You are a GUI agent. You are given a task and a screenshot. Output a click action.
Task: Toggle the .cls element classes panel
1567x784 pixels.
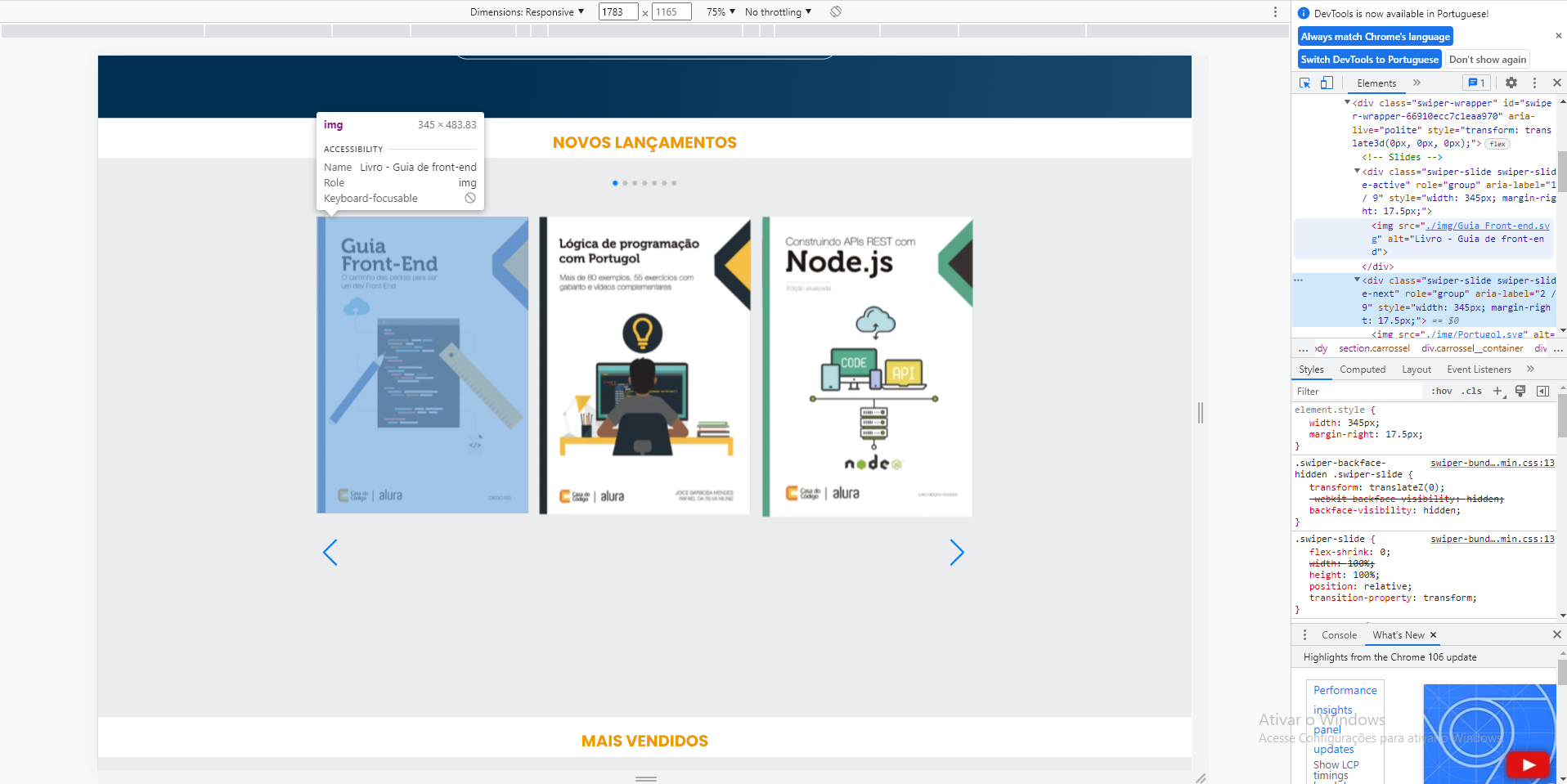pos(1472,391)
